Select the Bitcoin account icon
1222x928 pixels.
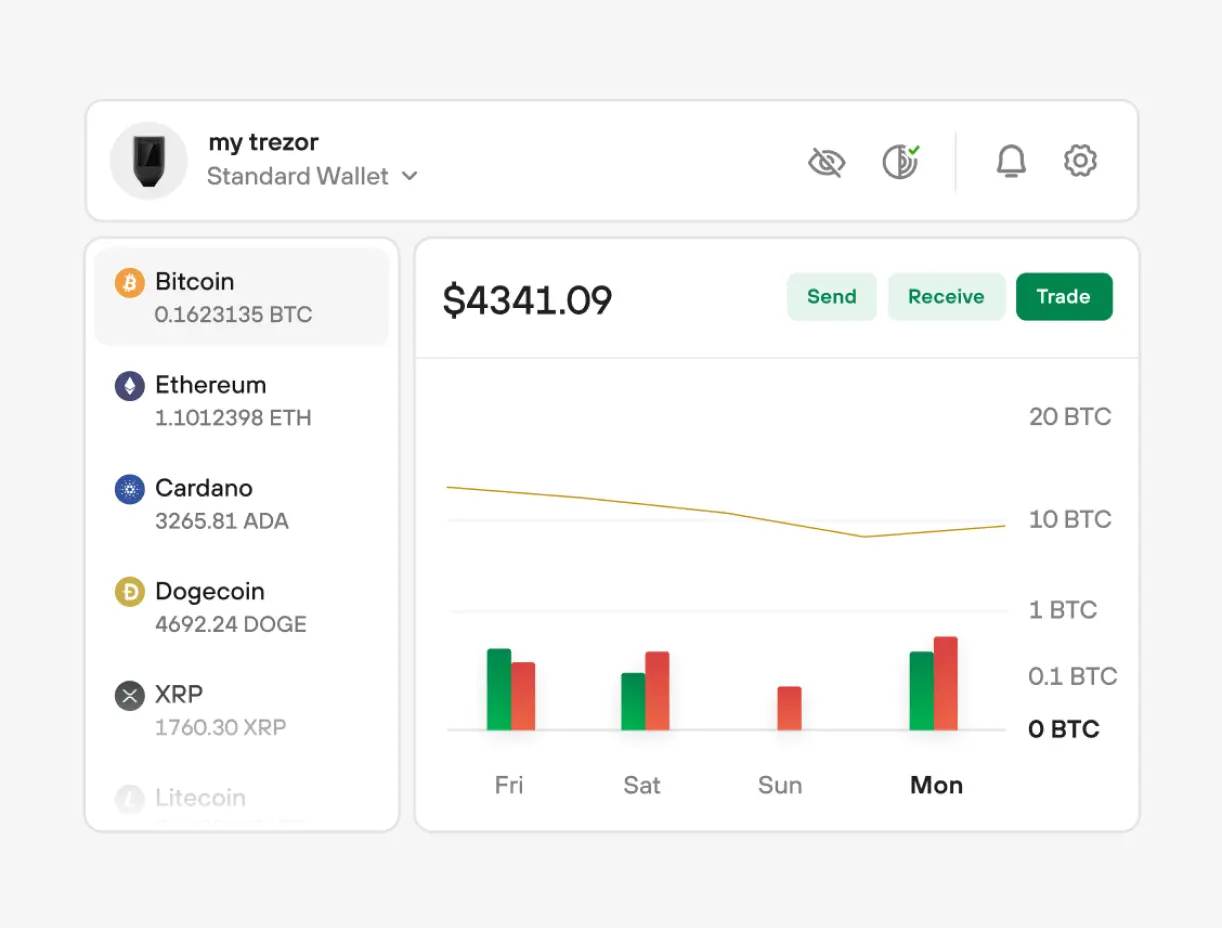pyautogui.click(x=128, y=283)
